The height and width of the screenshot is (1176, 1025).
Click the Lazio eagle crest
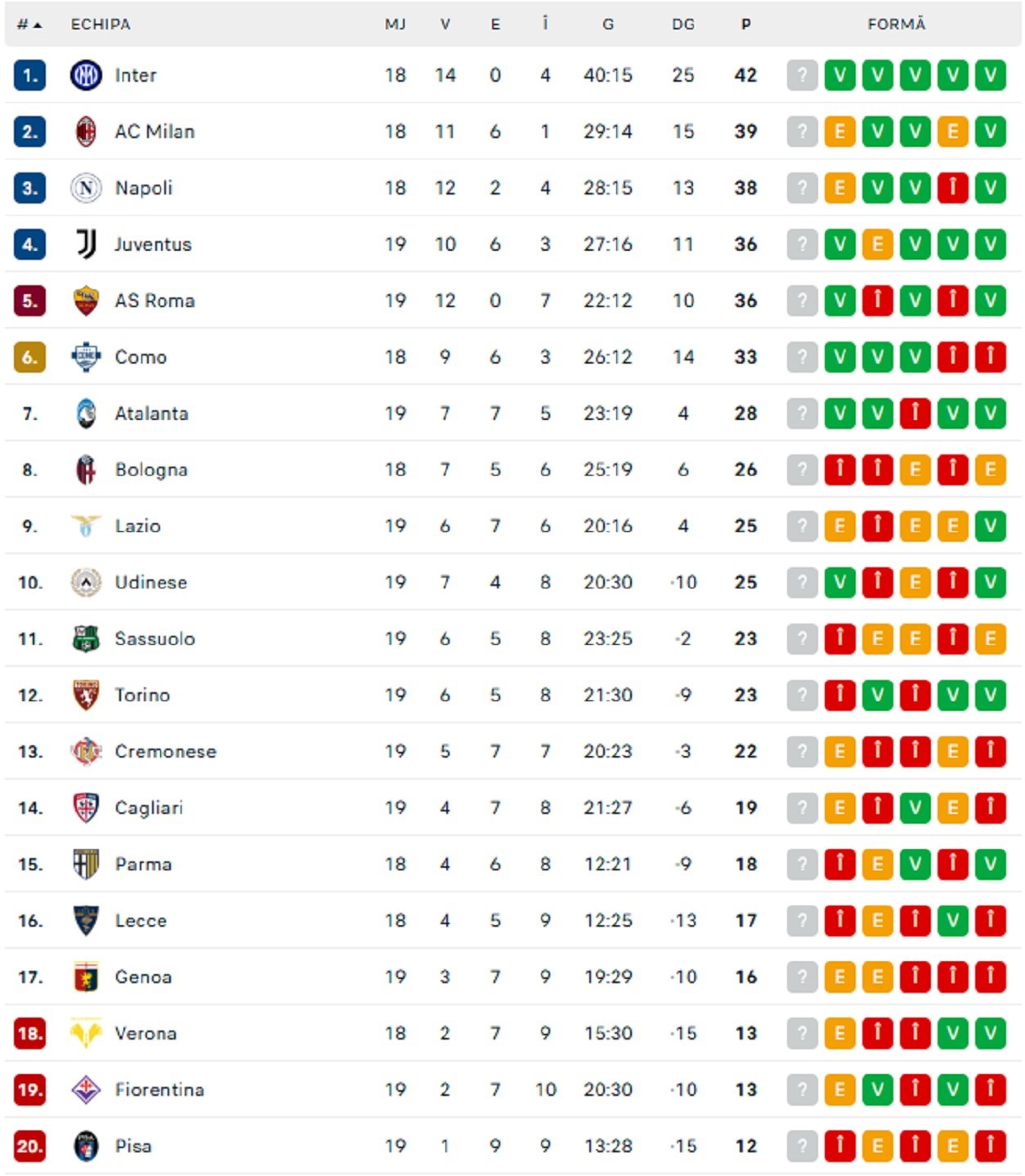[86, 526]
